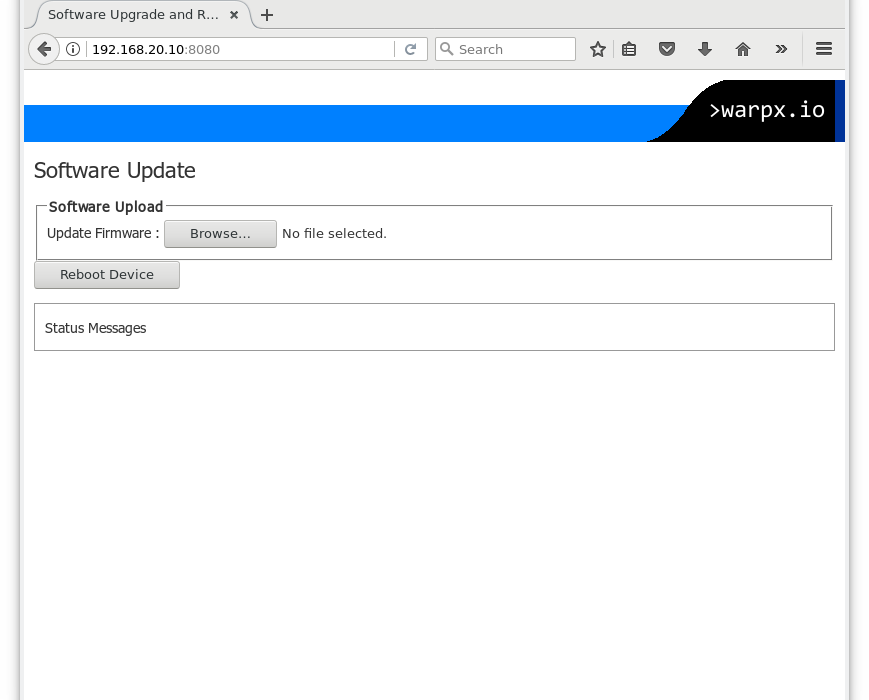This screenshot has height=700, width=869.
Task: Save page to Pocket
Action: (x=667, y=49)
